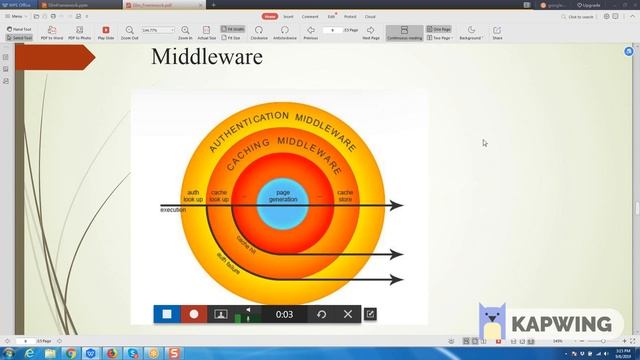Go to the Next Page

click(x=371, y=33)
